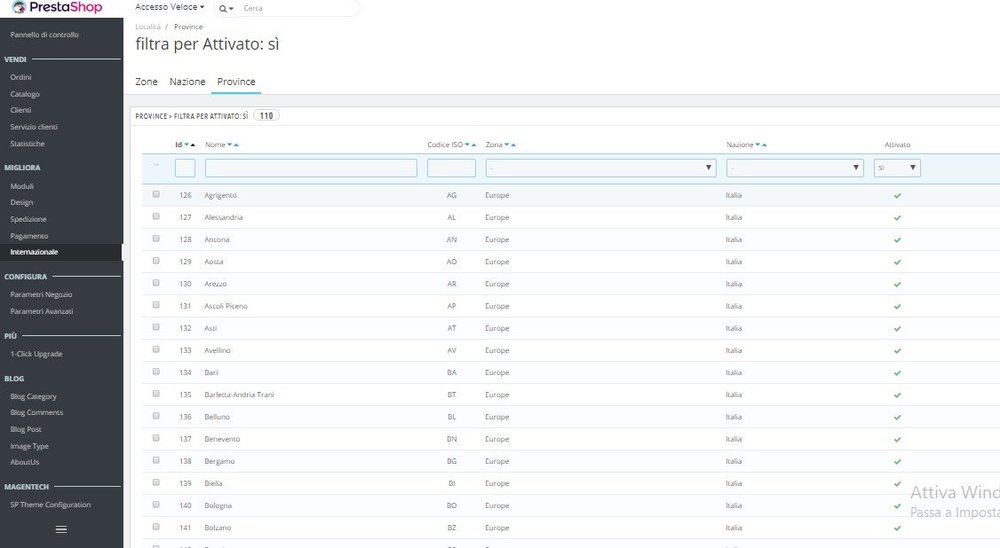Toggle activated checkmark for Avellino
This screenshot has width=1000, height=548.
pyautogui.click(x=897, y=351)
